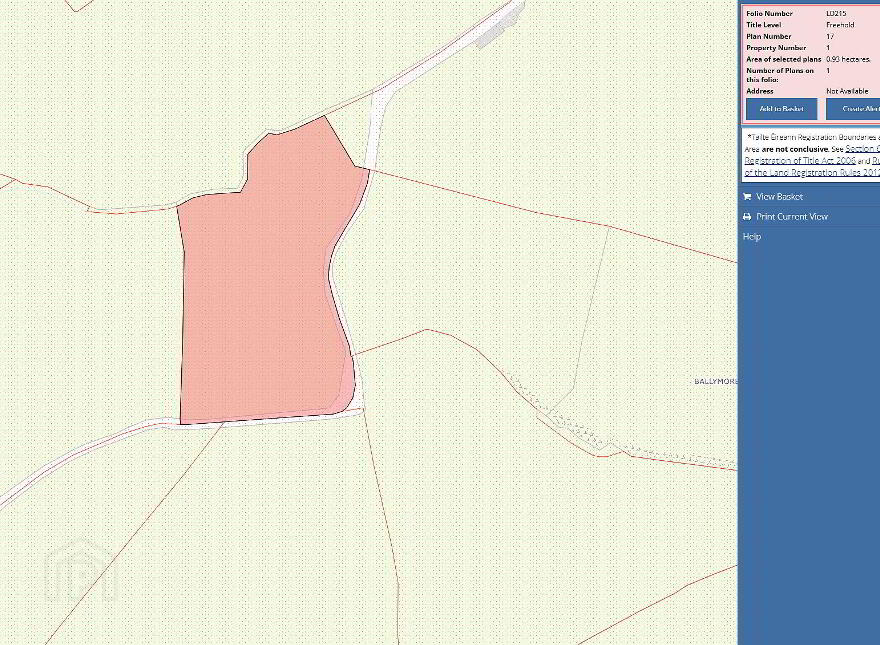The height and width of the screenshot is (645, 880).
Task: Click the Add to Basket button
Action: 781,109
